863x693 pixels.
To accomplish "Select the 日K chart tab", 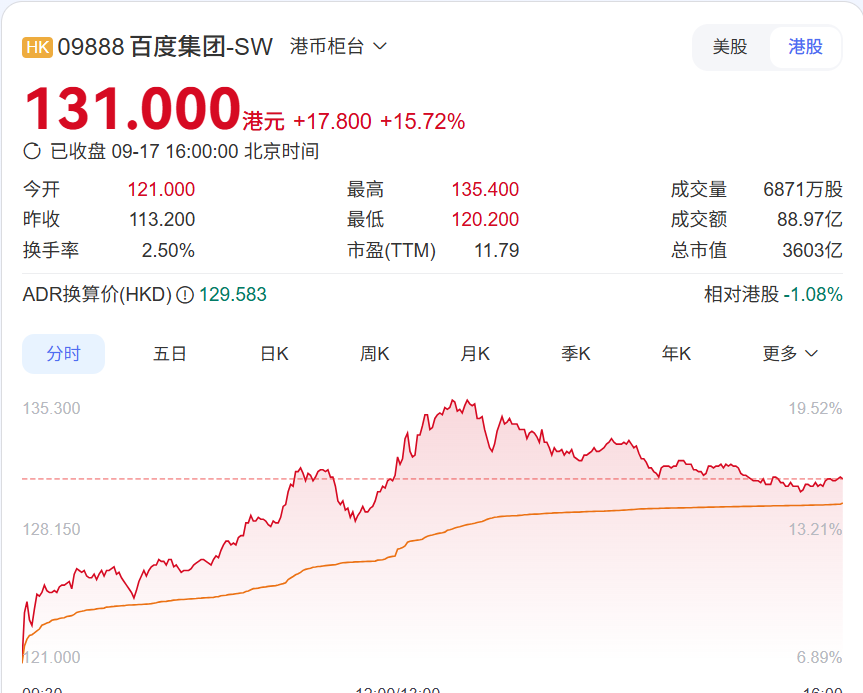I will 274,353.
